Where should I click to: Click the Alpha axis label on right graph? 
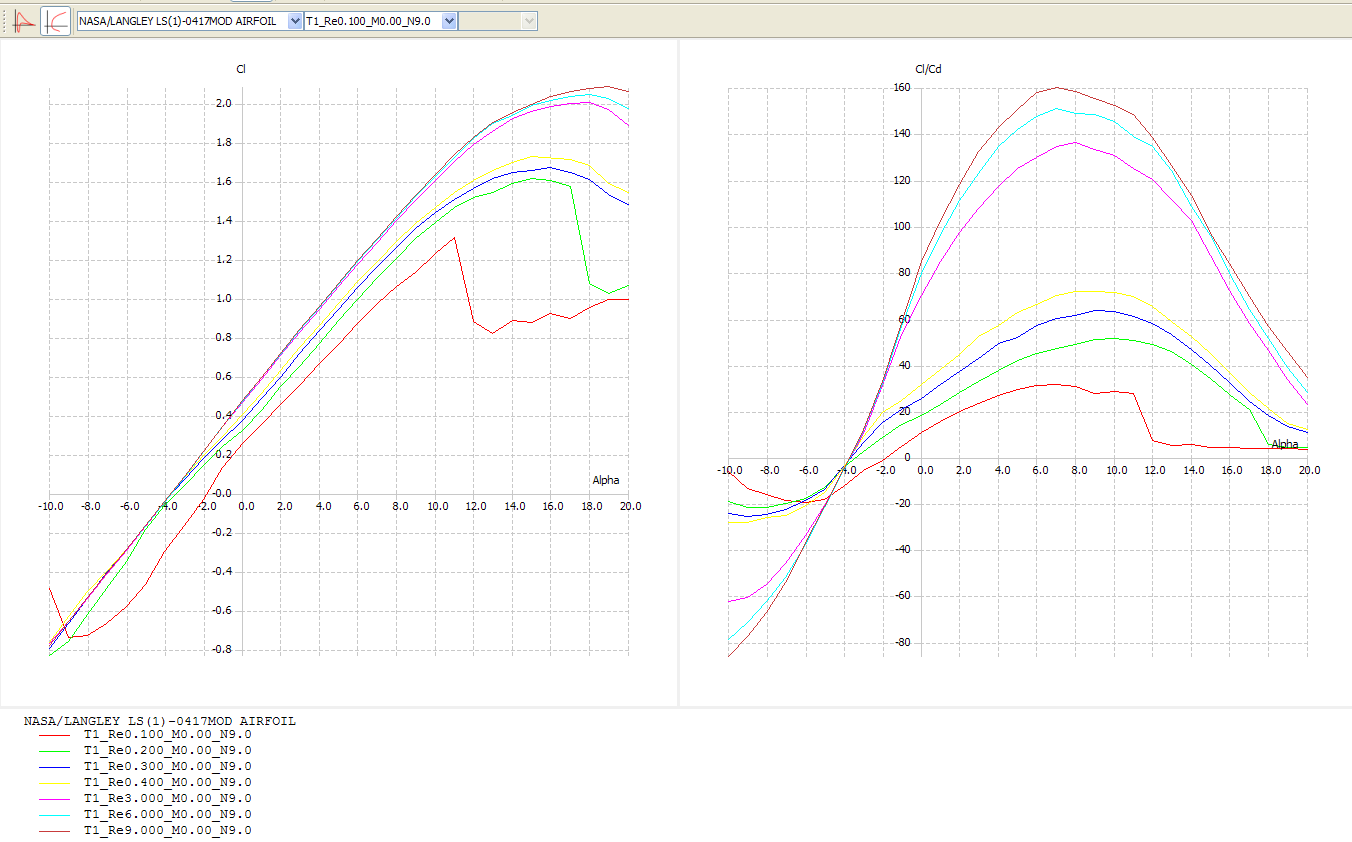click(1284, 444)
